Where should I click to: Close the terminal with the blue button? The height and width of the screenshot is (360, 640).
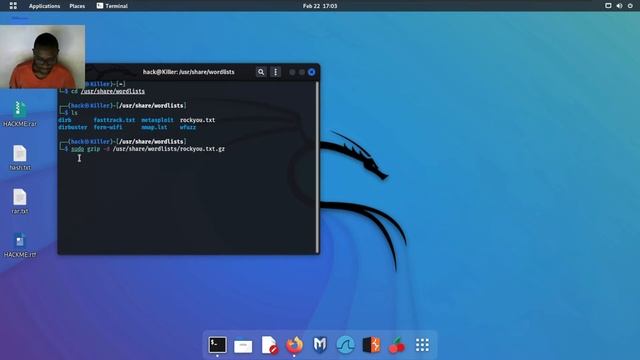[x=311, y=72]
